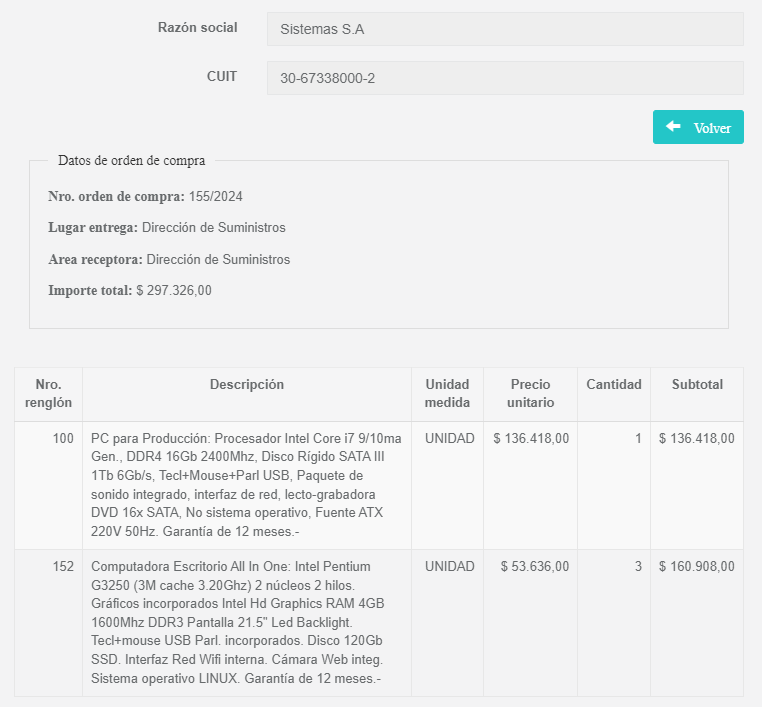This screenshot has width=762, height=707.
Task: Select the Importe total amount
Action: (173, 291)
